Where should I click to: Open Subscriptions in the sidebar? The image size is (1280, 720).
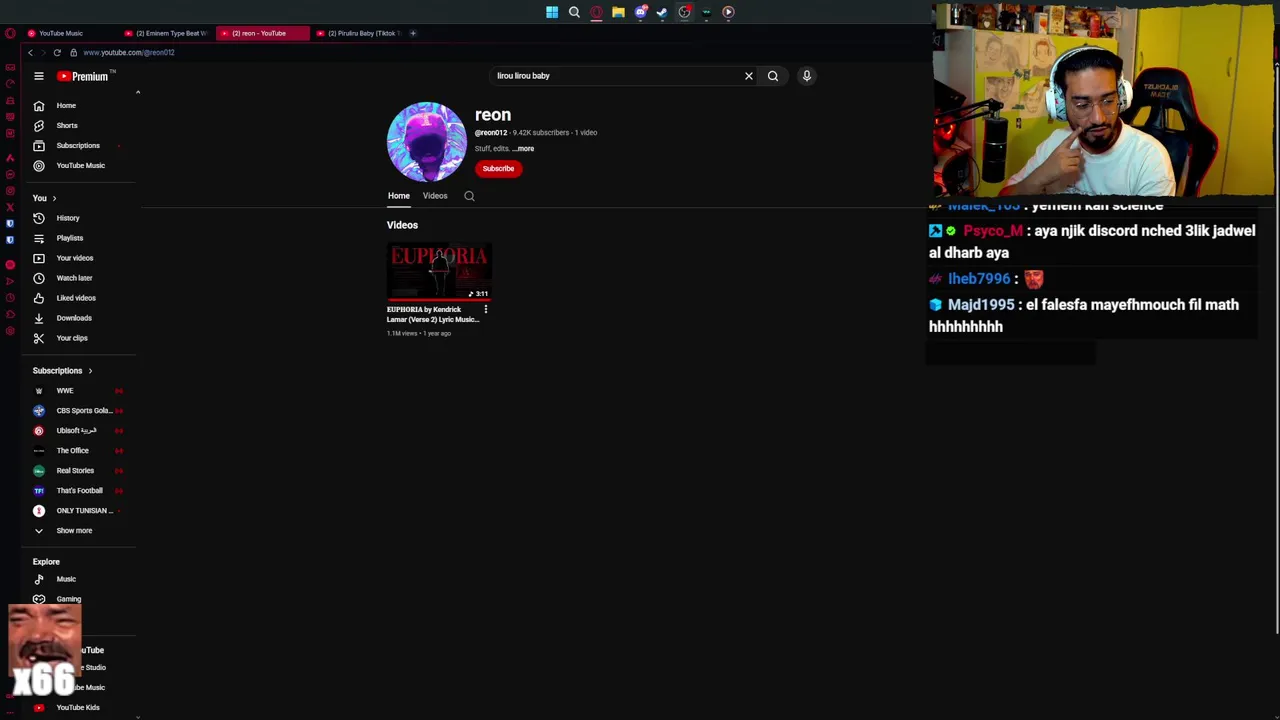pos(77,145)
